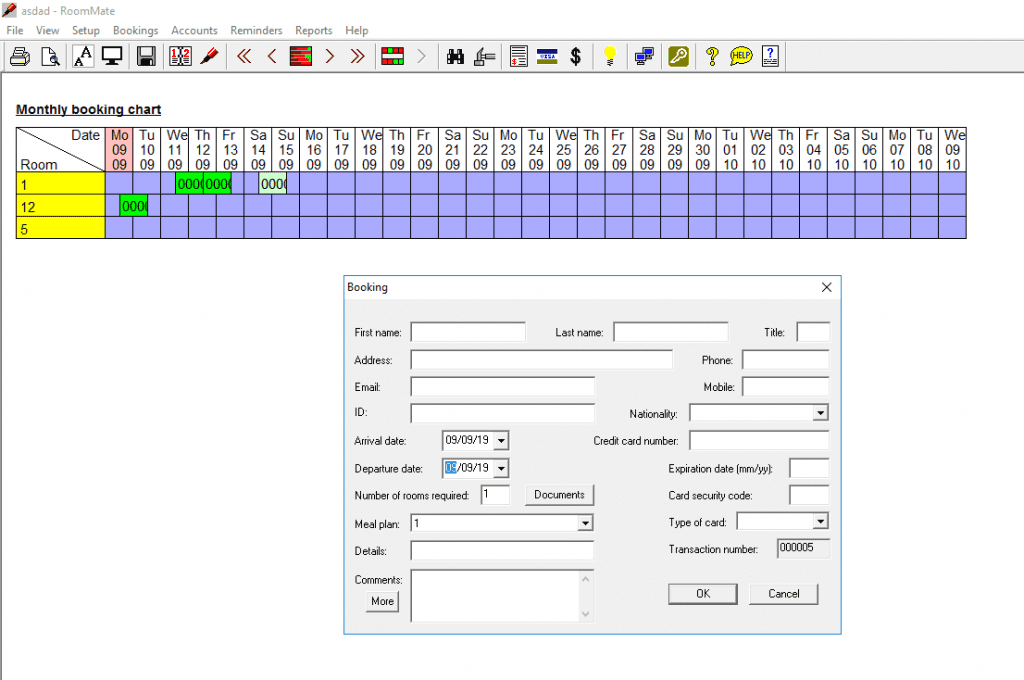Open the Bookings menu
This screenshot has width=1024, height=680.
click(135, 30)
